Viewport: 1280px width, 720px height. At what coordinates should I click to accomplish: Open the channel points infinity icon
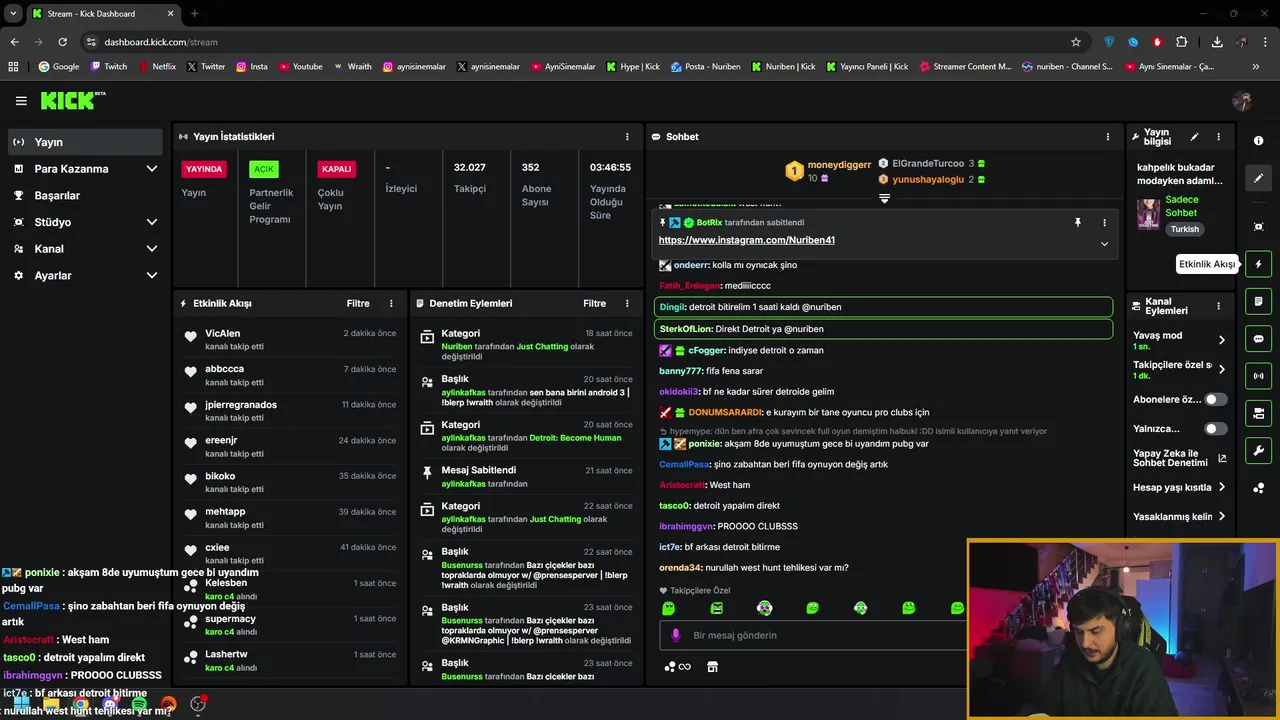[x=678, y=667]
